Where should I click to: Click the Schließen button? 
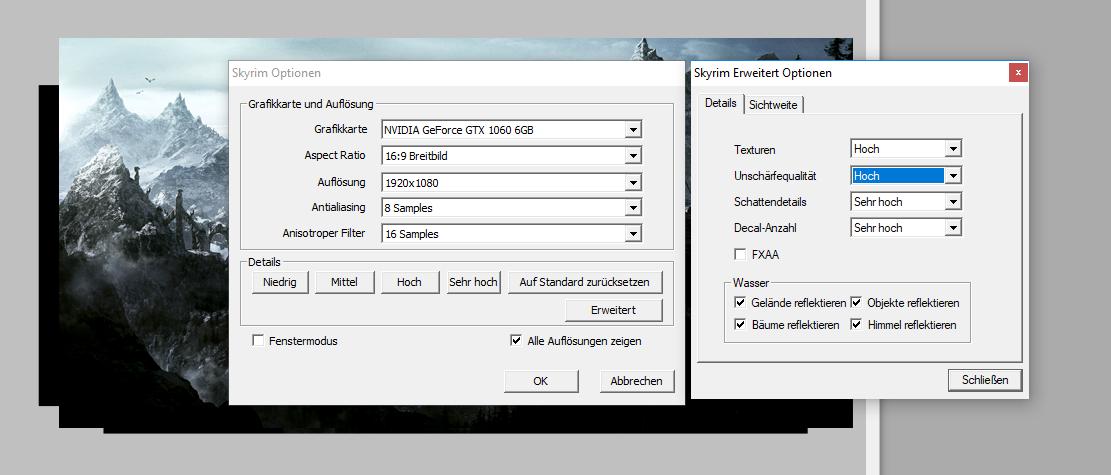coord(984,380)
